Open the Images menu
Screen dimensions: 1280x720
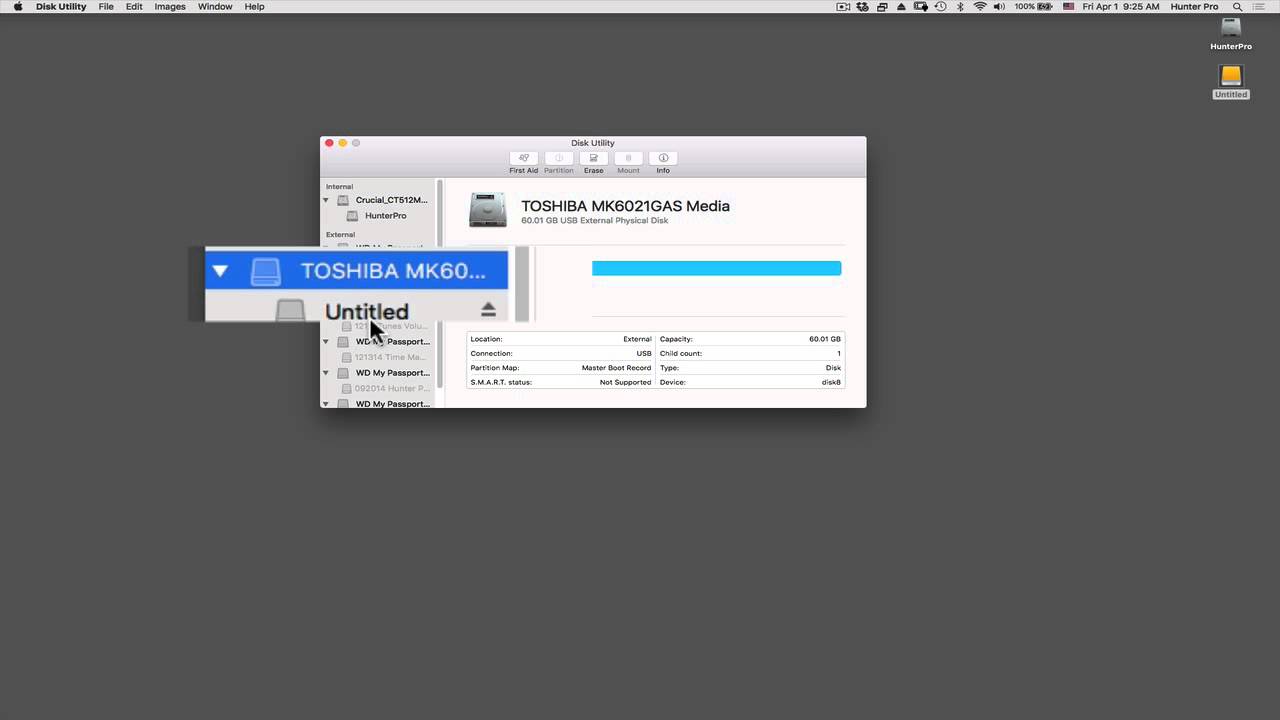(170, 7)
